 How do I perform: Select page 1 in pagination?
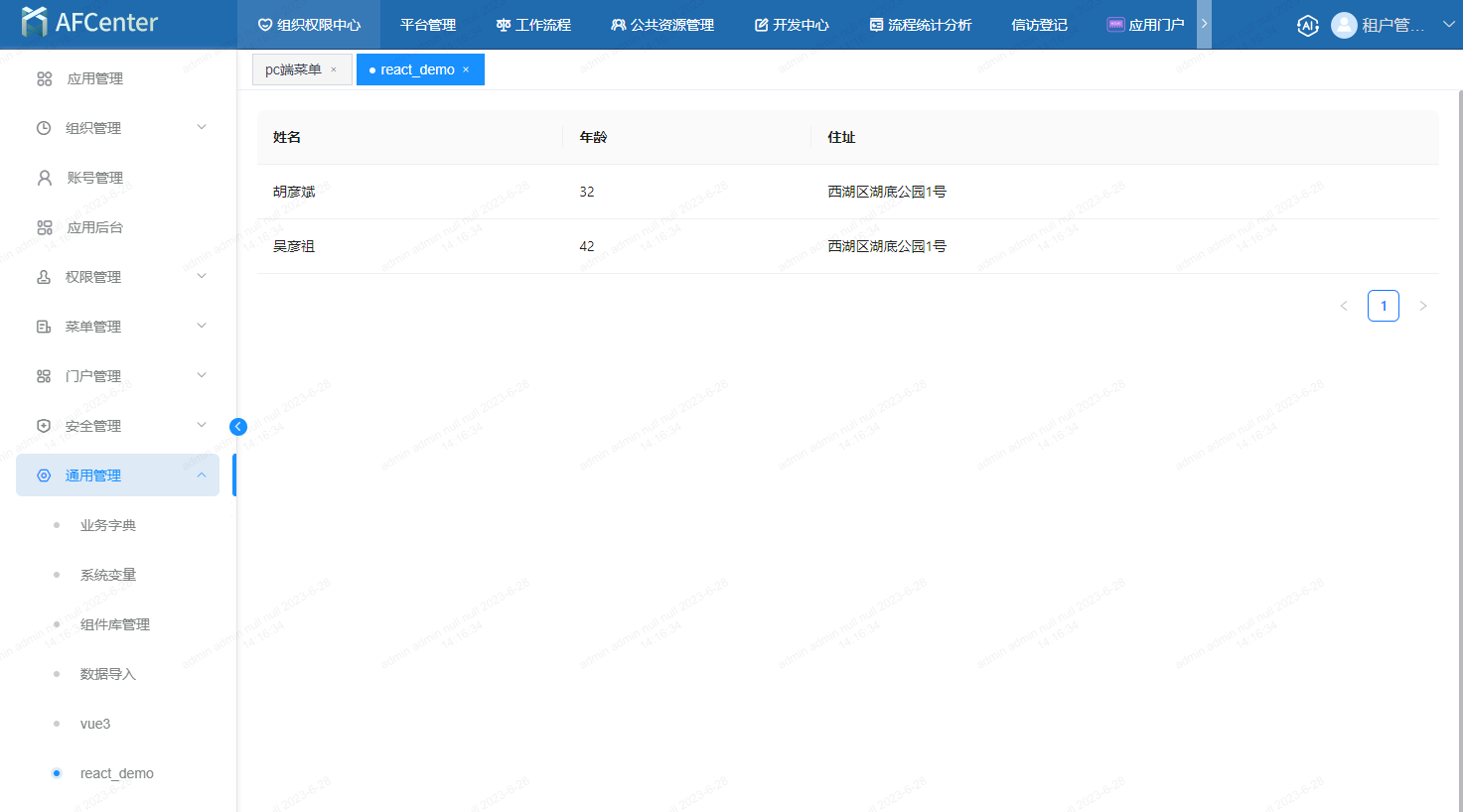1383,306
